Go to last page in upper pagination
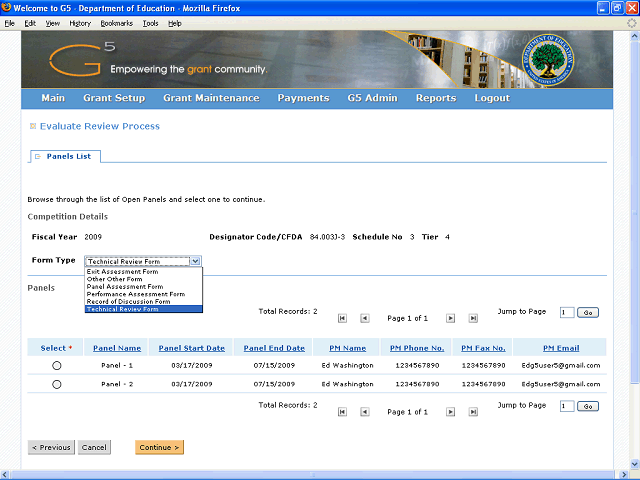640x480 pixels. click(473, 318)
